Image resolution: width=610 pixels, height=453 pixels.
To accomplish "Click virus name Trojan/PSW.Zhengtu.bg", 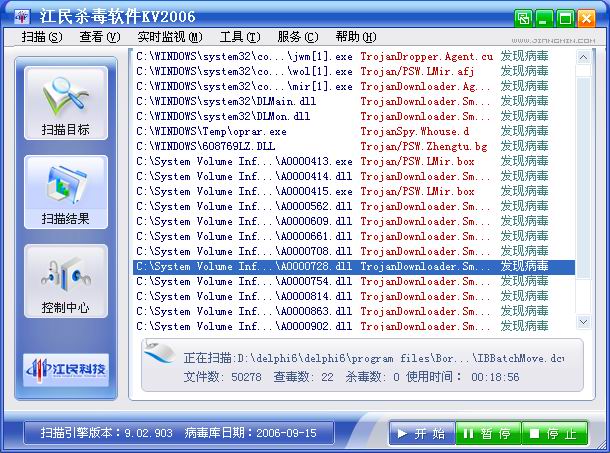I will point(424,147).
